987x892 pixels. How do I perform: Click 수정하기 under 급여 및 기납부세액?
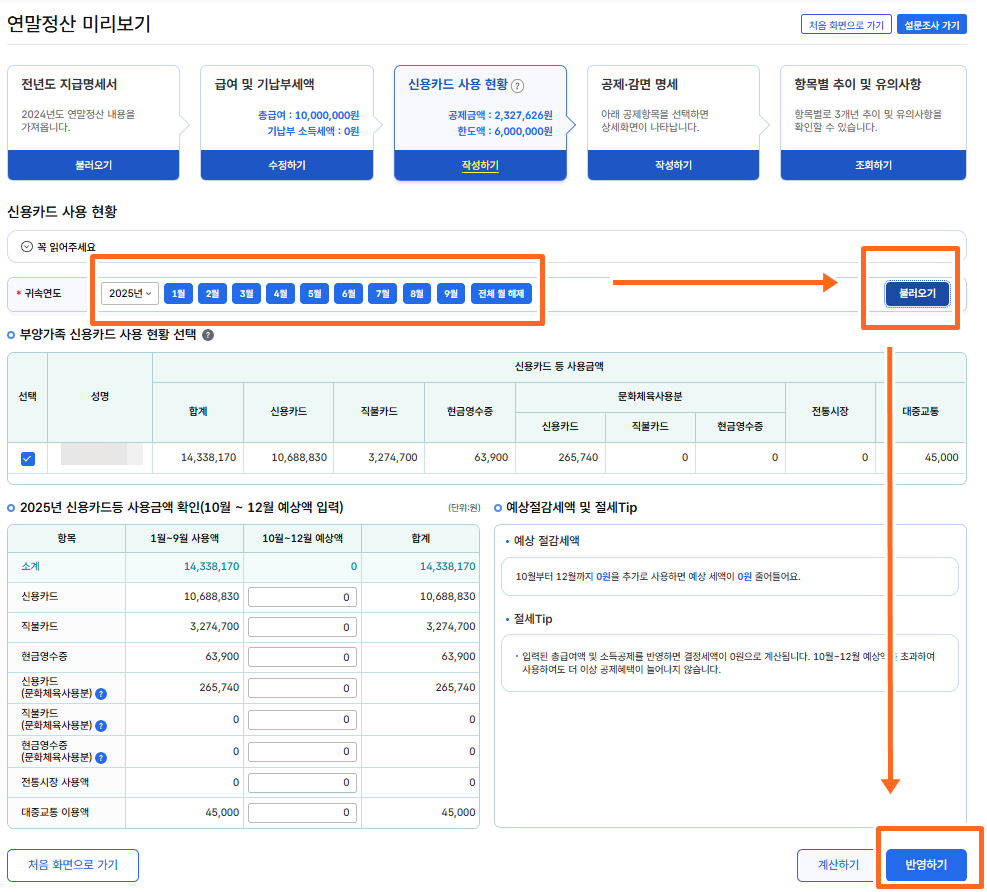click(286, 165)
